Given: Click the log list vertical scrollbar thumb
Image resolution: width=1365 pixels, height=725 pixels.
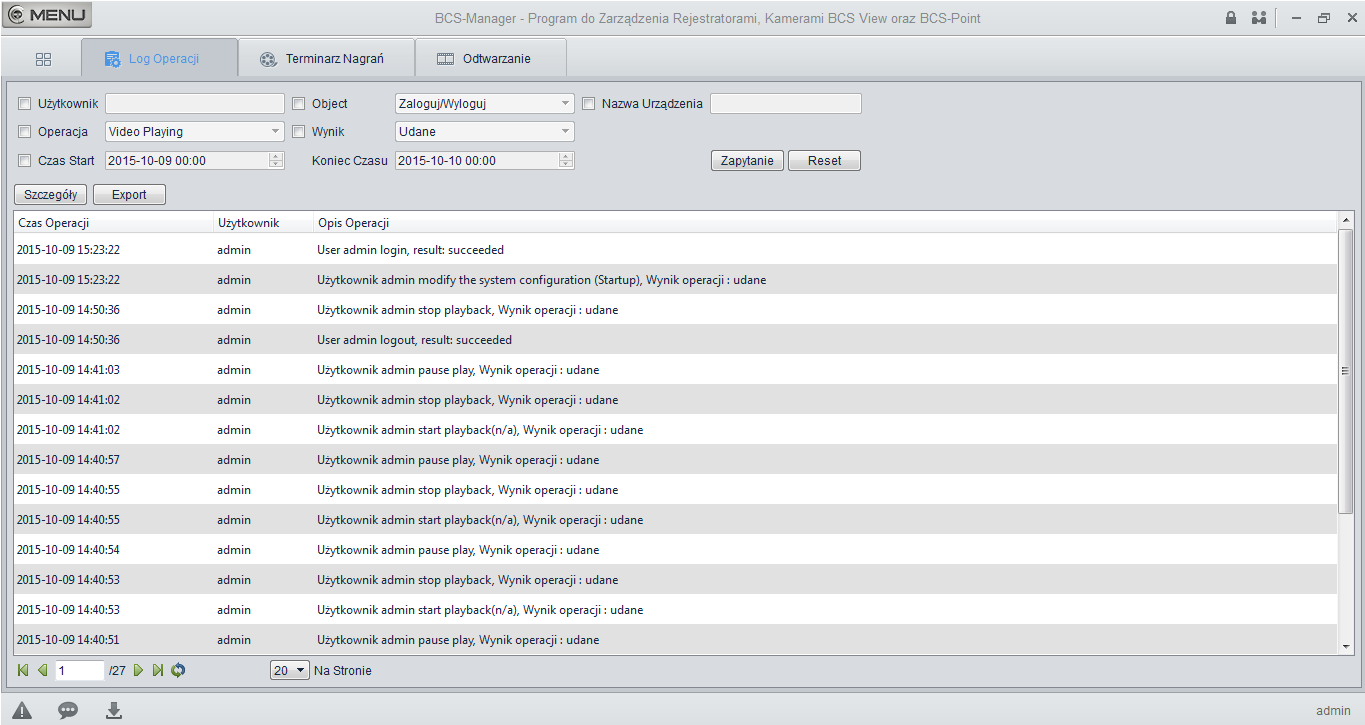Looking at the screenshot, I should (x=1345, y=371).
